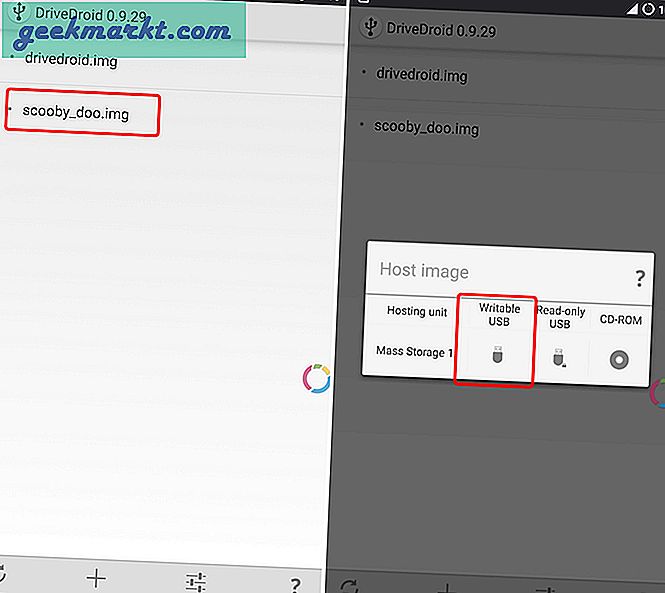Tap the colorful circle icon on the light screen
This screenshot has height=593, width=665.
316,380
